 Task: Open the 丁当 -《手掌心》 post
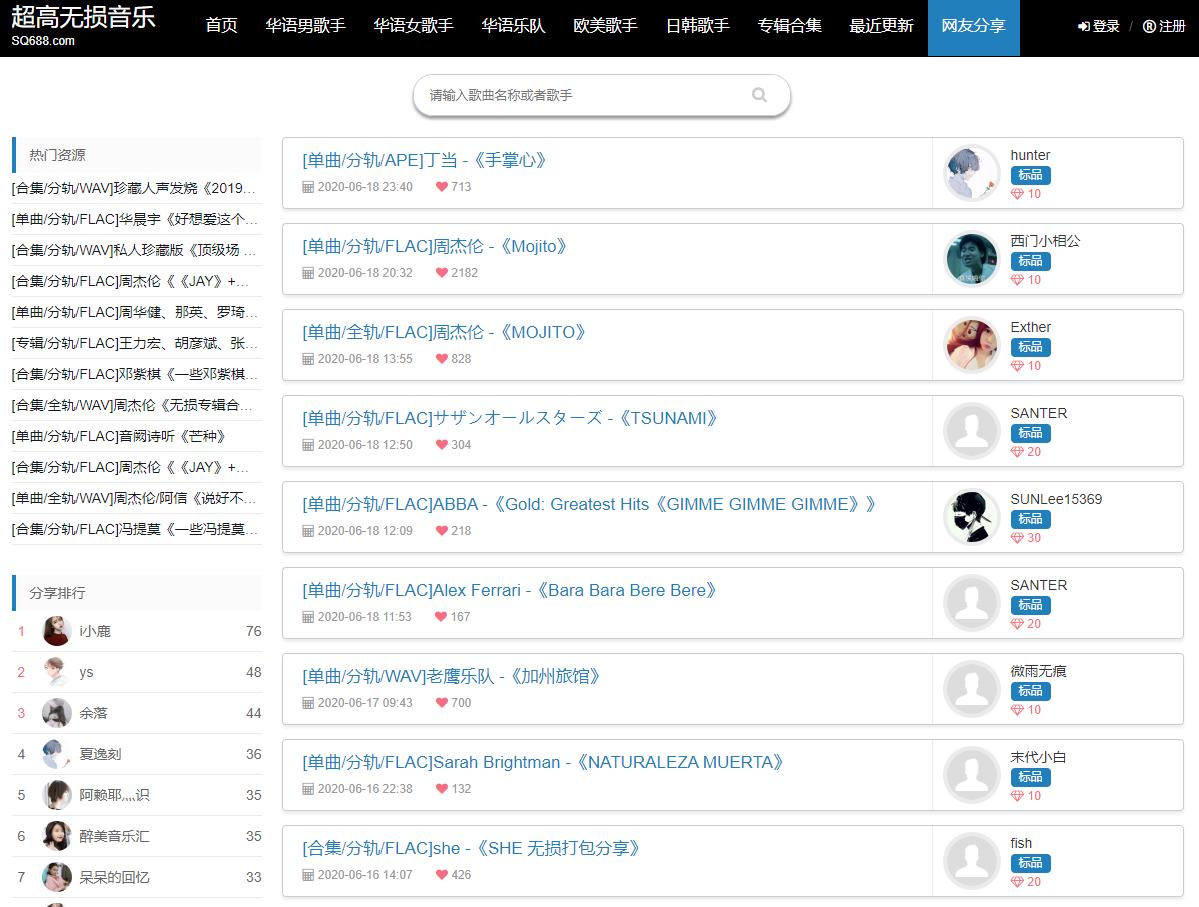click(x=424, y=161)
